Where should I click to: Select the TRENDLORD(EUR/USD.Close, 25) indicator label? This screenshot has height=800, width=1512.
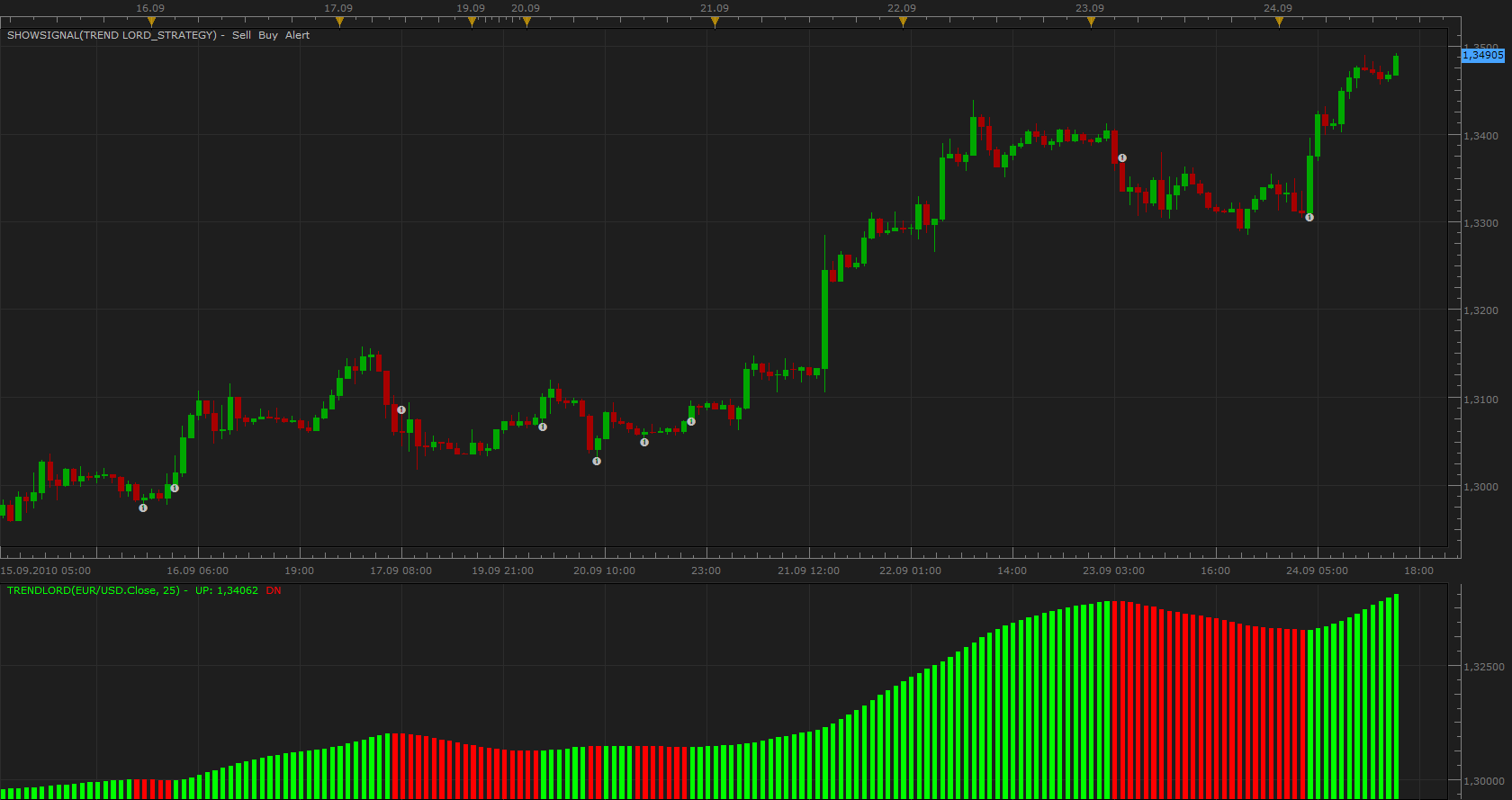[x=94, y=590]
